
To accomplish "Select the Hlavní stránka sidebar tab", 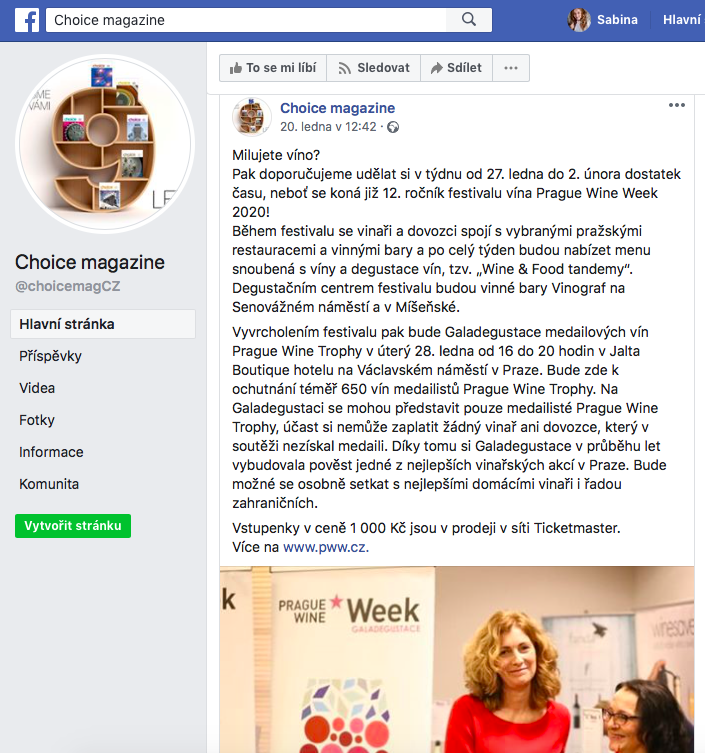I will coord(103,324).
